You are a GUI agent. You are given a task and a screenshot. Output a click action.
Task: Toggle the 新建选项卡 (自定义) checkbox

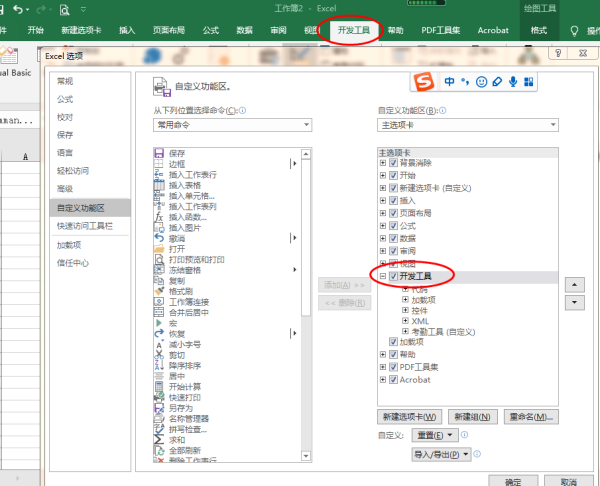tap(393, 188)
